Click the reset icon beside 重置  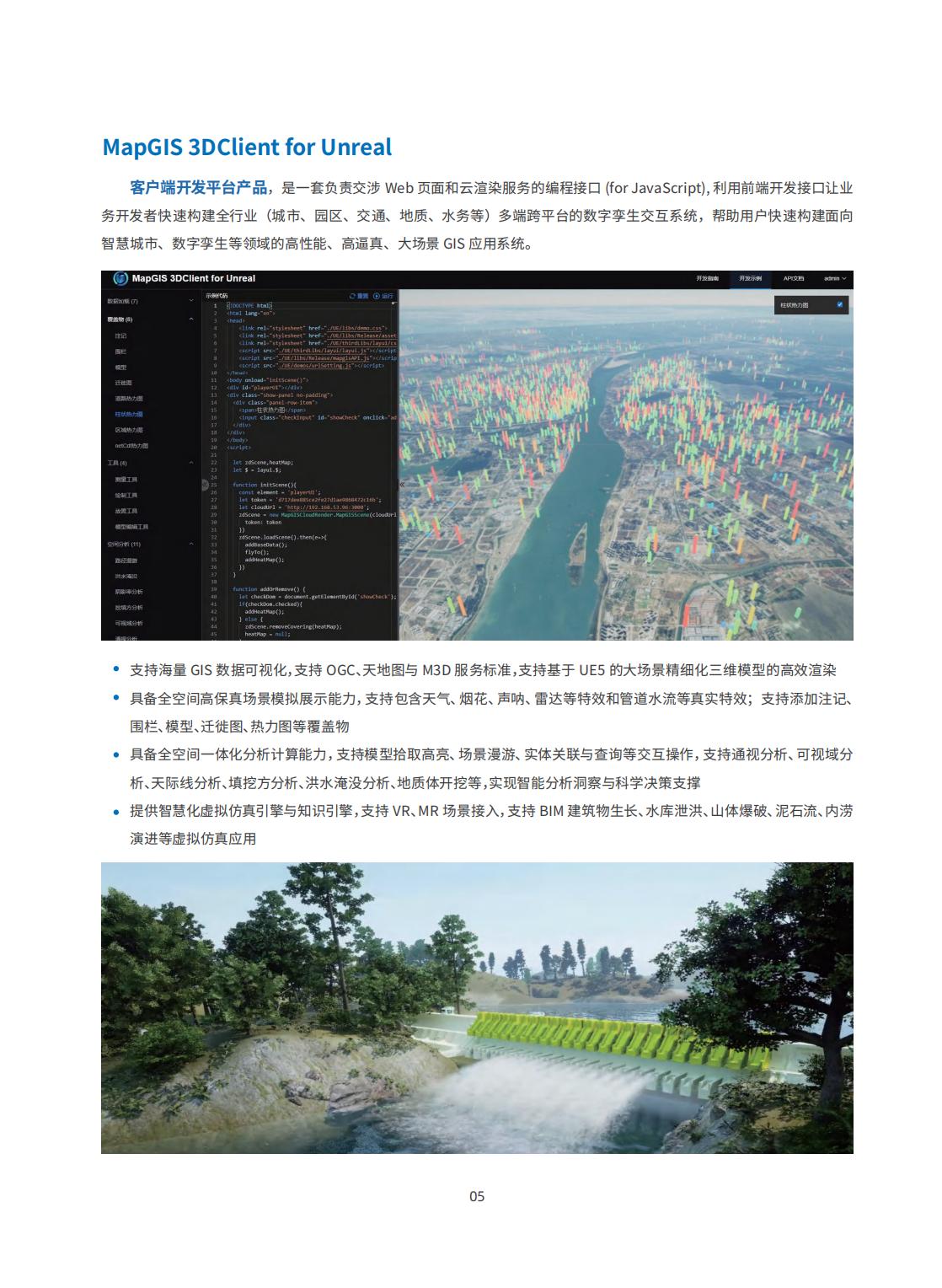click(353, 297)
